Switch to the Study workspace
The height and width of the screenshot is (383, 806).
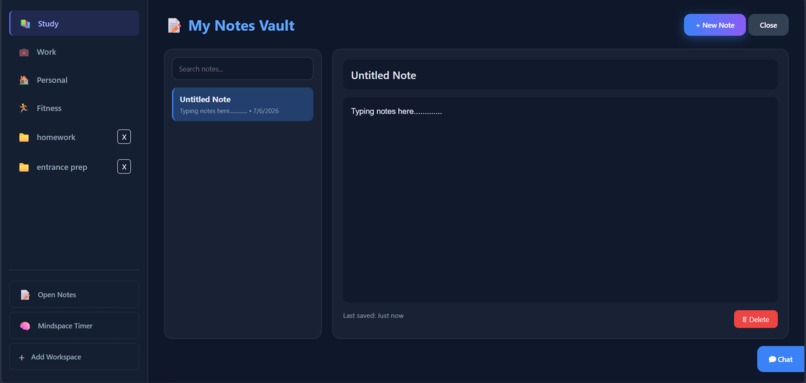tap(74, 24)
